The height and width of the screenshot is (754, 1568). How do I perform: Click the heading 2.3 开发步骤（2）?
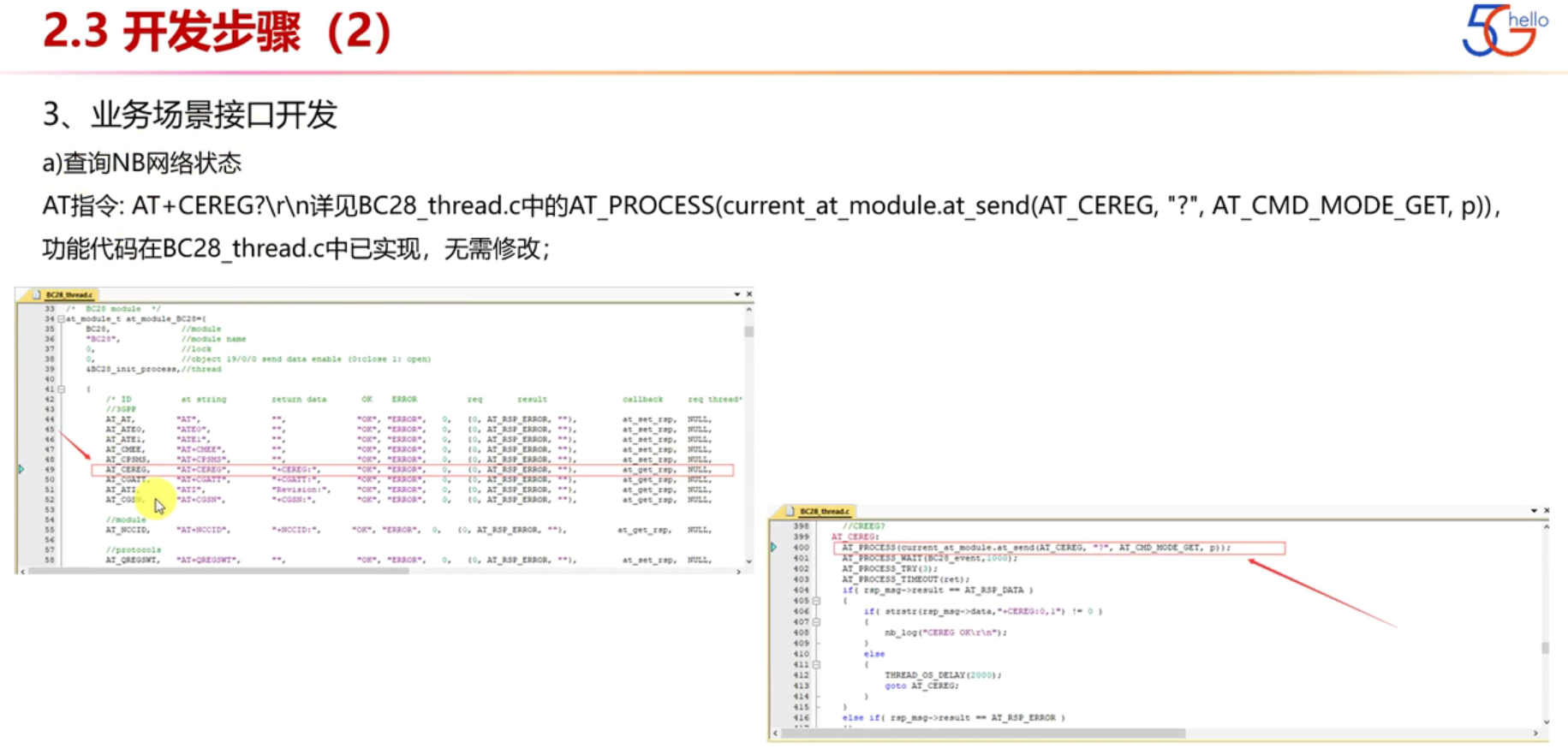(218, 33)
